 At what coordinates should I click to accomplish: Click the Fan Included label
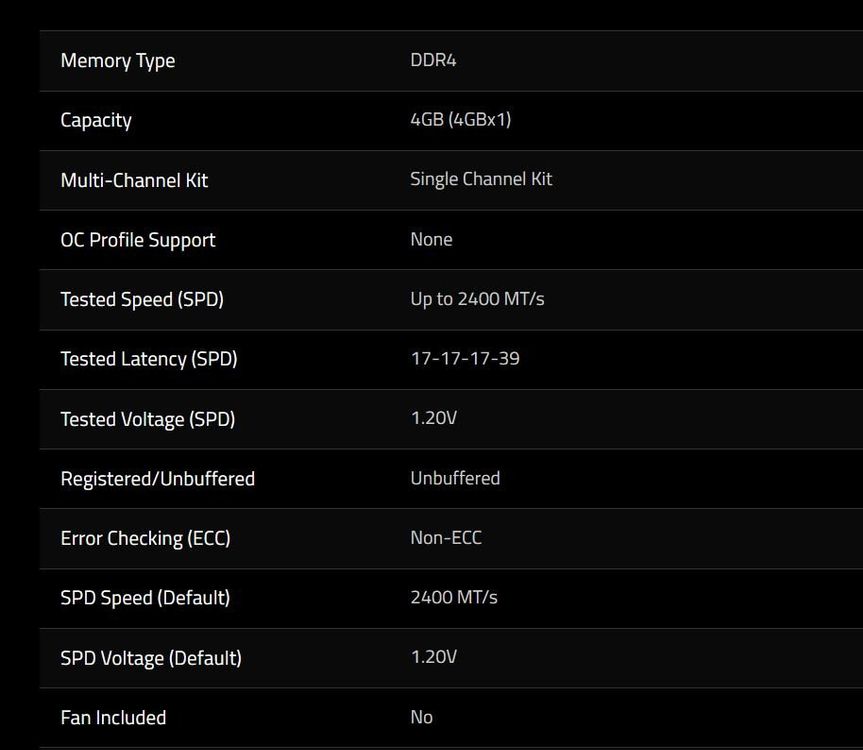113,718
